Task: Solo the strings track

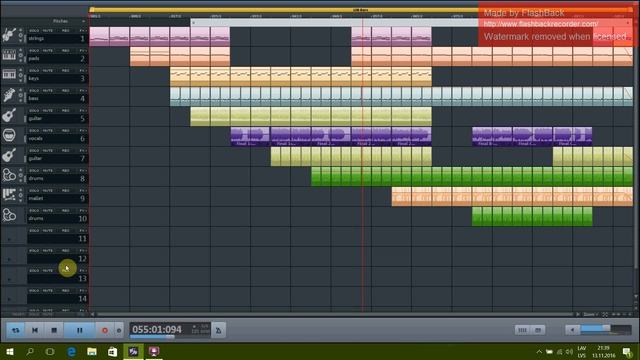Action: (34, 31)
